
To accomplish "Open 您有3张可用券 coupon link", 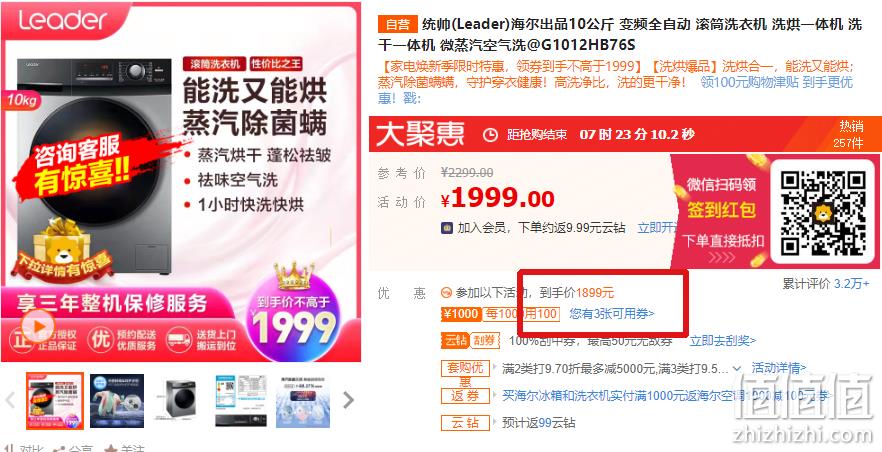I will coord(612,314).
